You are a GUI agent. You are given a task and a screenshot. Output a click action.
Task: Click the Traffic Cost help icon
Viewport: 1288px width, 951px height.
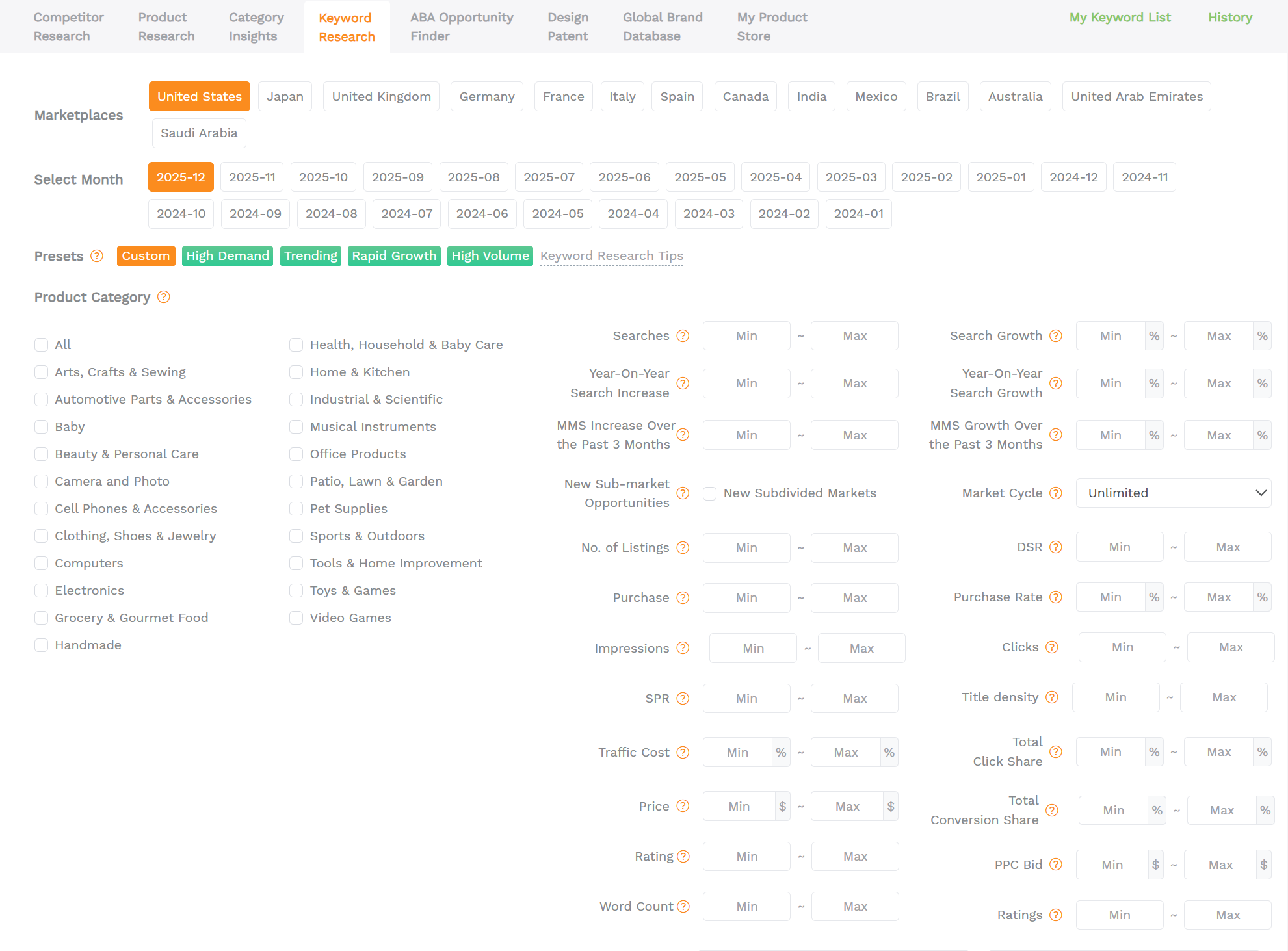pos(683,752)
